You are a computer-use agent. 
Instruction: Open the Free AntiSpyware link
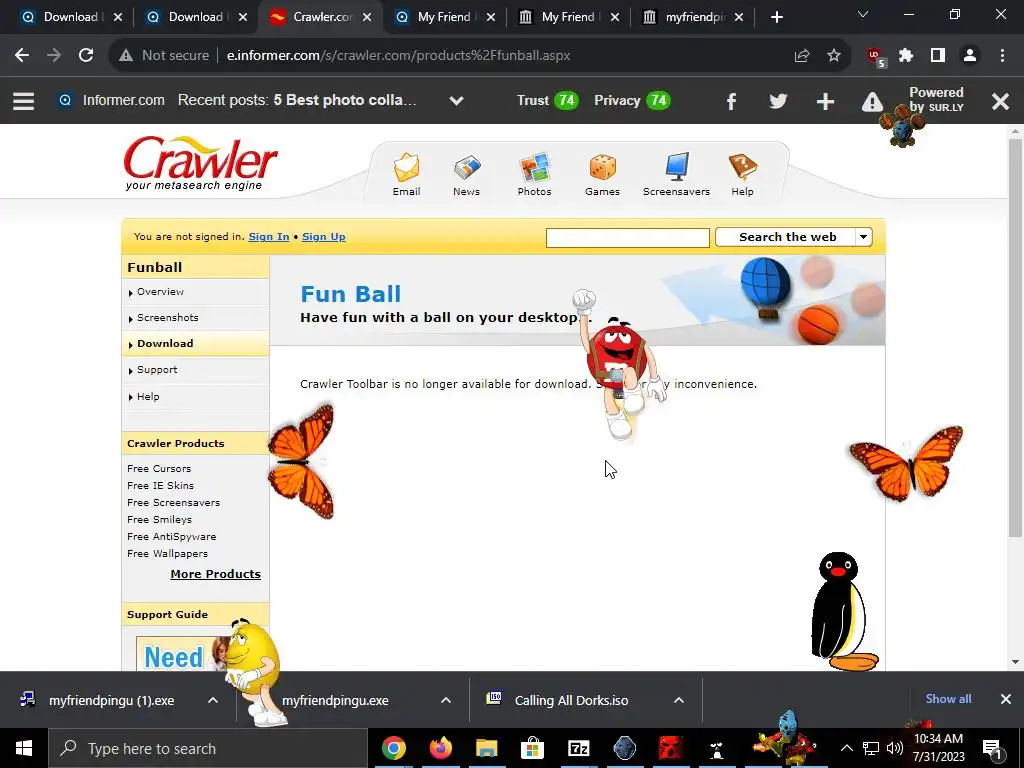(x=172, y=536)
